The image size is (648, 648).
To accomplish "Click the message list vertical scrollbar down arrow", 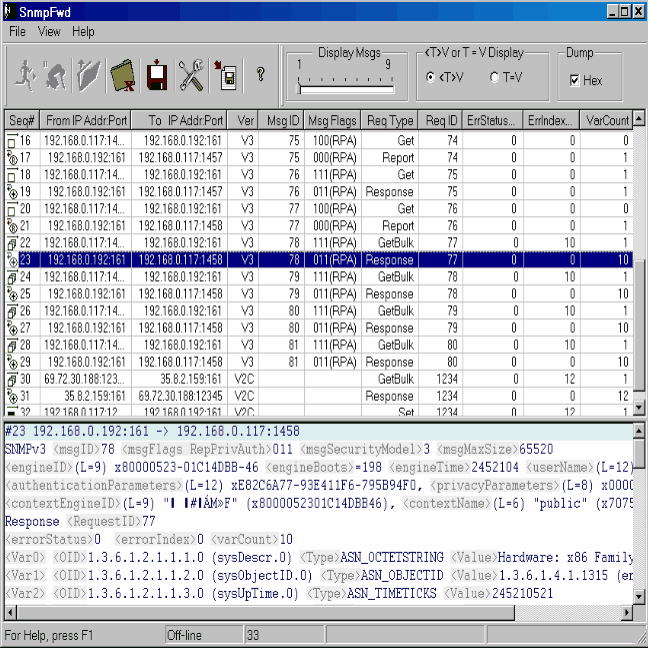I will click(639, 410).
